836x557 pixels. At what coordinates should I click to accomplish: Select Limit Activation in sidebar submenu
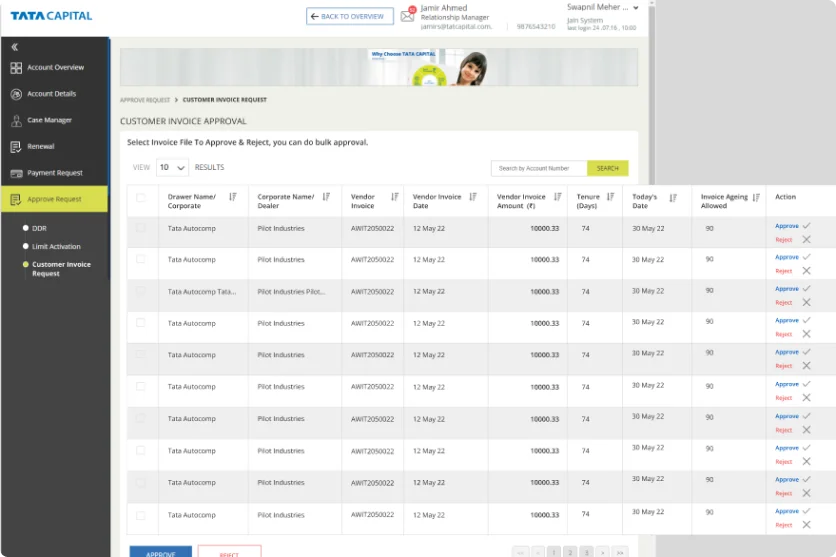(x=56, y=246)
